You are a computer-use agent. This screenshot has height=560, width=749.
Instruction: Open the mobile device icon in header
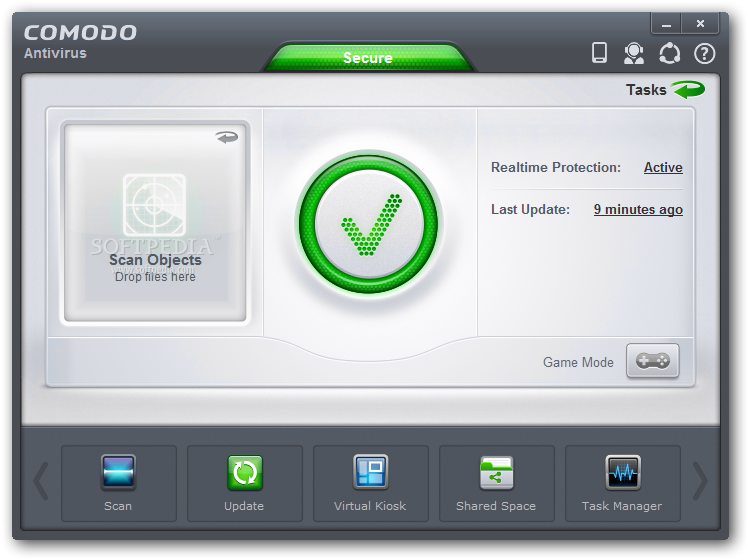point(599,53)
